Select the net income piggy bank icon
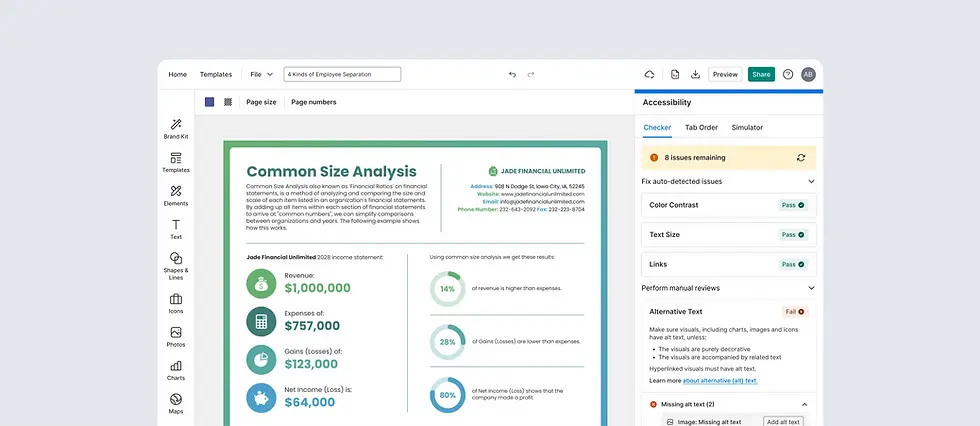 261,398
